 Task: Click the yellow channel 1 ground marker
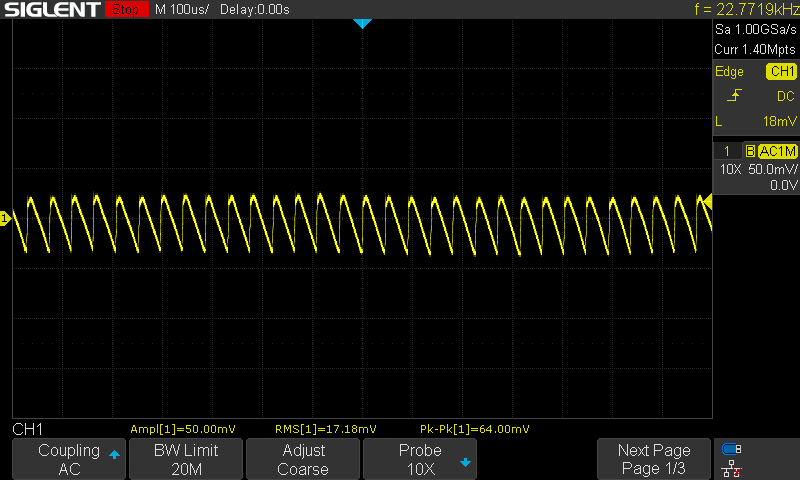5,218
